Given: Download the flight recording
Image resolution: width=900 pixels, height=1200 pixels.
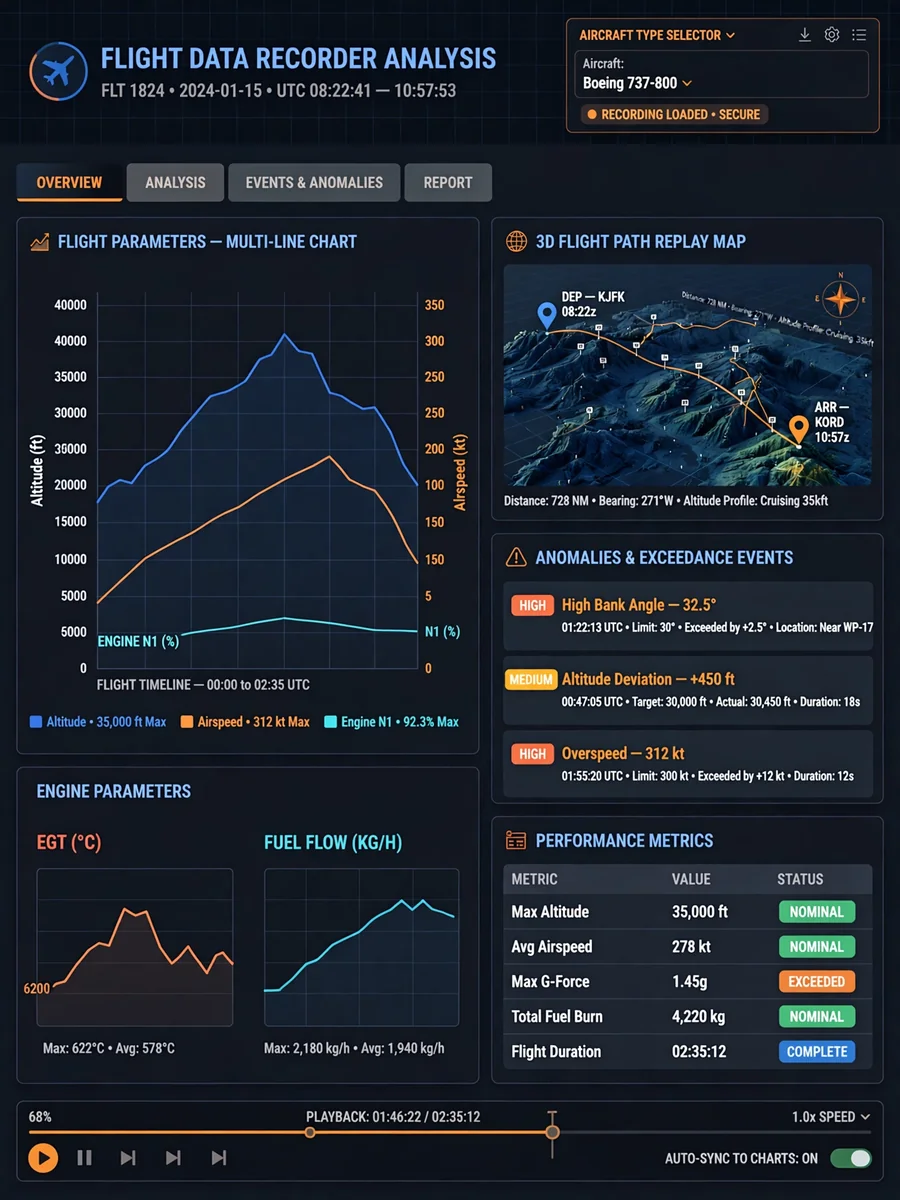Looking at the screenshot, I should (x=805, y=35).
